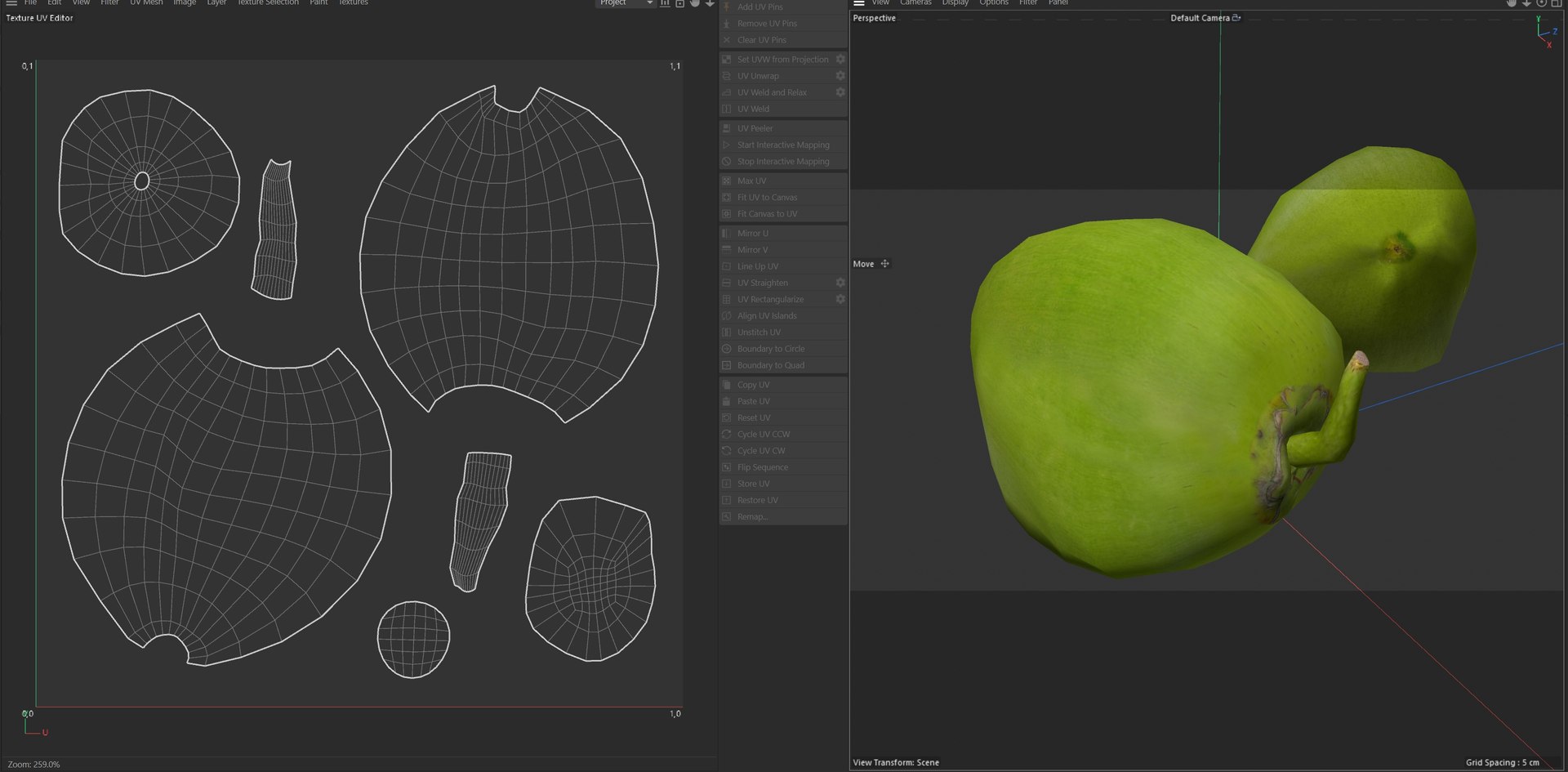The image size is (1568, 772).
Task: Click the Remove UV Pins icon
Action: 727,24
